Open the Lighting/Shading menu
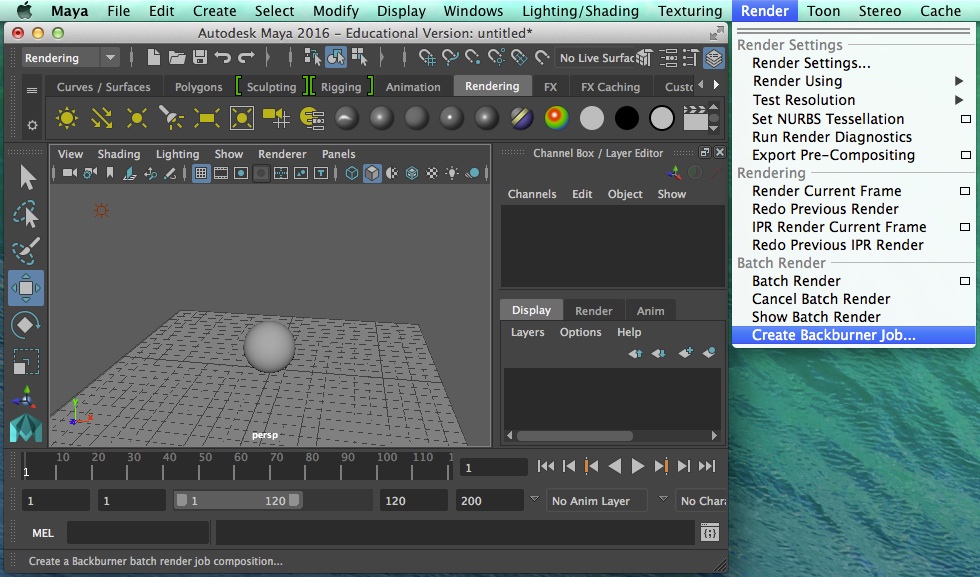This screenshot has height=577, width=980. pos(580,11)
